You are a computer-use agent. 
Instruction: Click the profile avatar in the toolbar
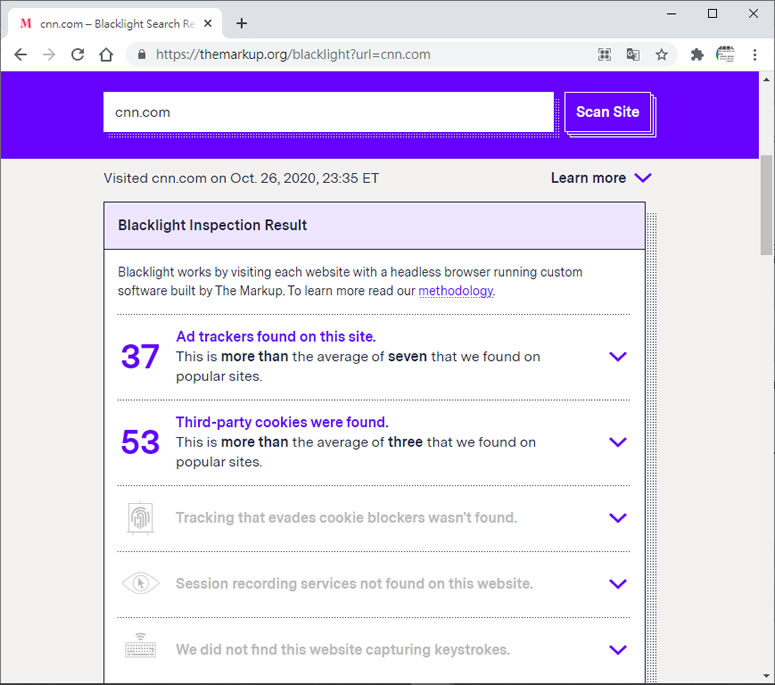pyautogui.click(x=726, y=55)
